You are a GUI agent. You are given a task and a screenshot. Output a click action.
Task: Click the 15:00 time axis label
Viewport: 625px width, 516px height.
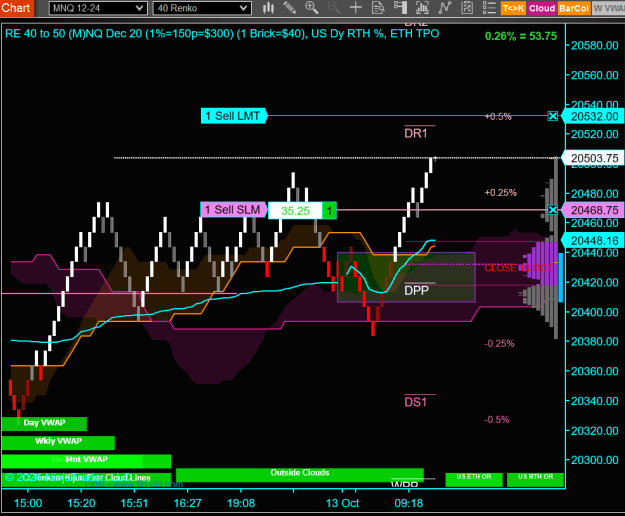coord(28,503)
